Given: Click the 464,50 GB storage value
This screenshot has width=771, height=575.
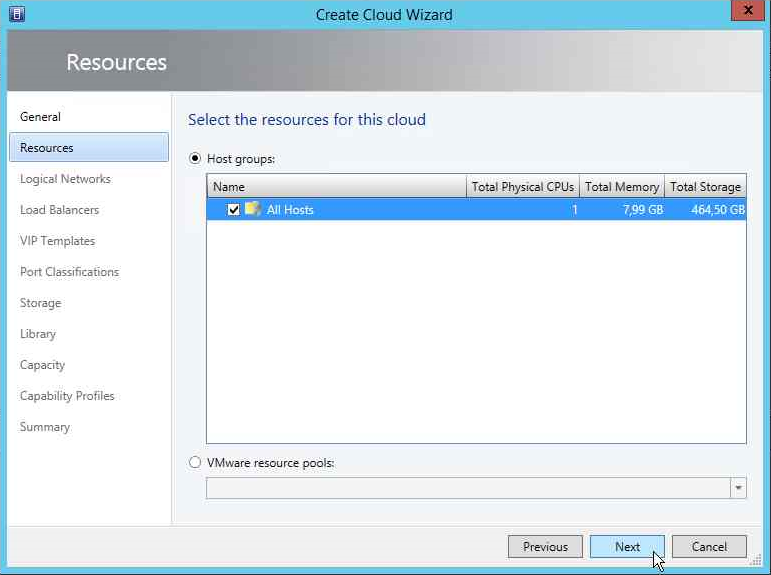Looking at the screenshot, I should (717, 210).
